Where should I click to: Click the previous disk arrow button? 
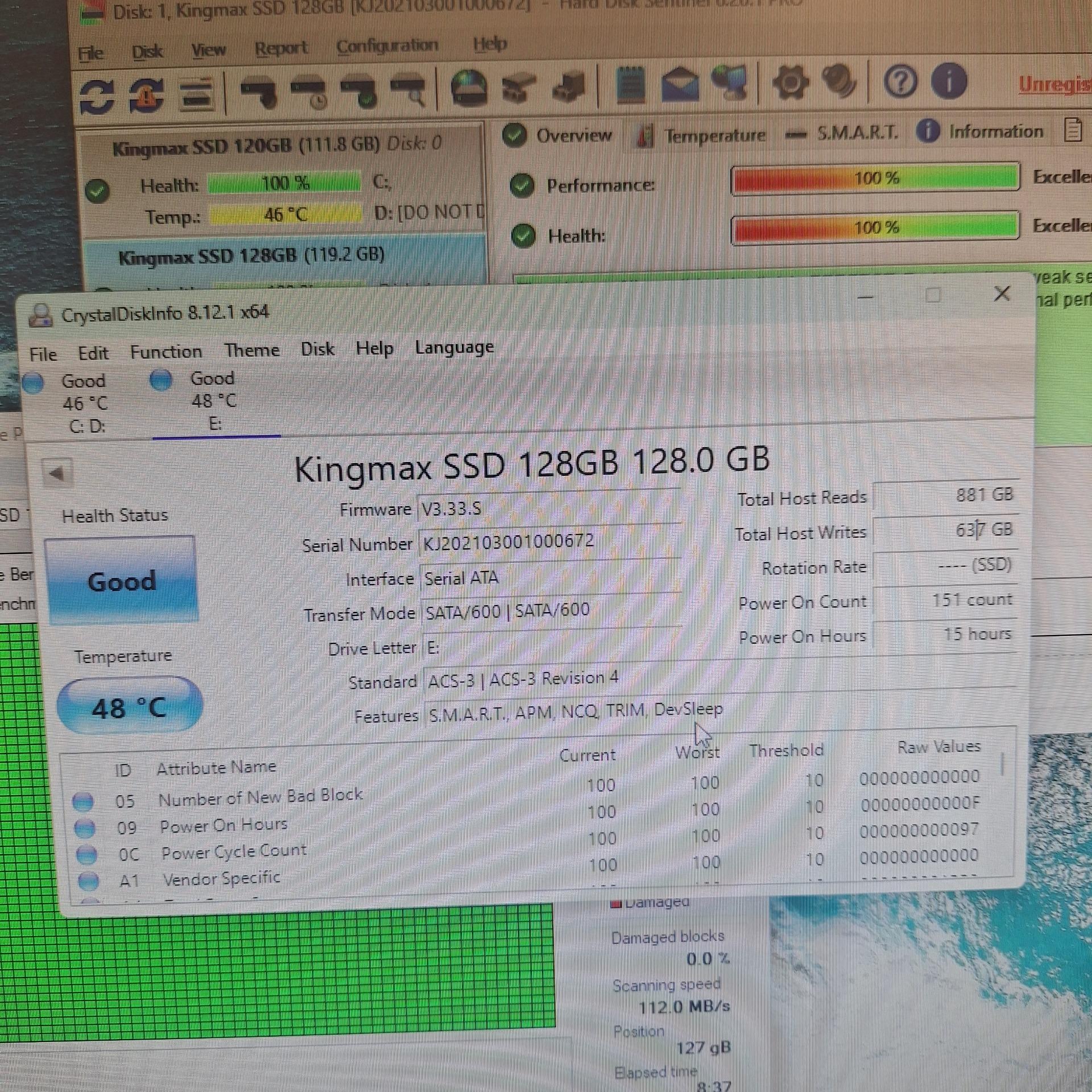click(x=57, y=473)
